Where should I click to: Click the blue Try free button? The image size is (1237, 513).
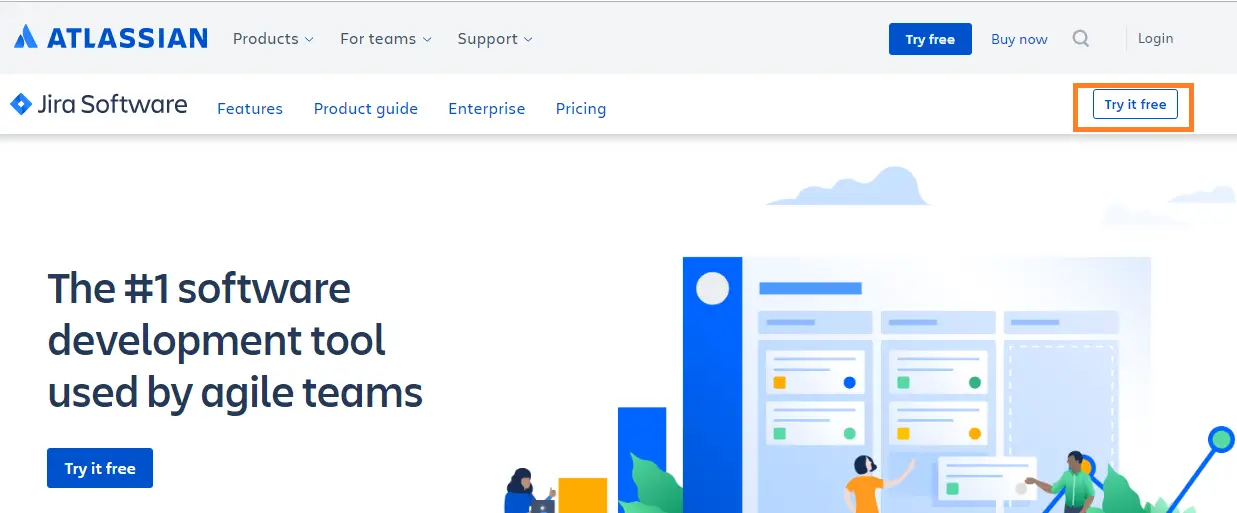pyautogui.click(x=930, y=39)
